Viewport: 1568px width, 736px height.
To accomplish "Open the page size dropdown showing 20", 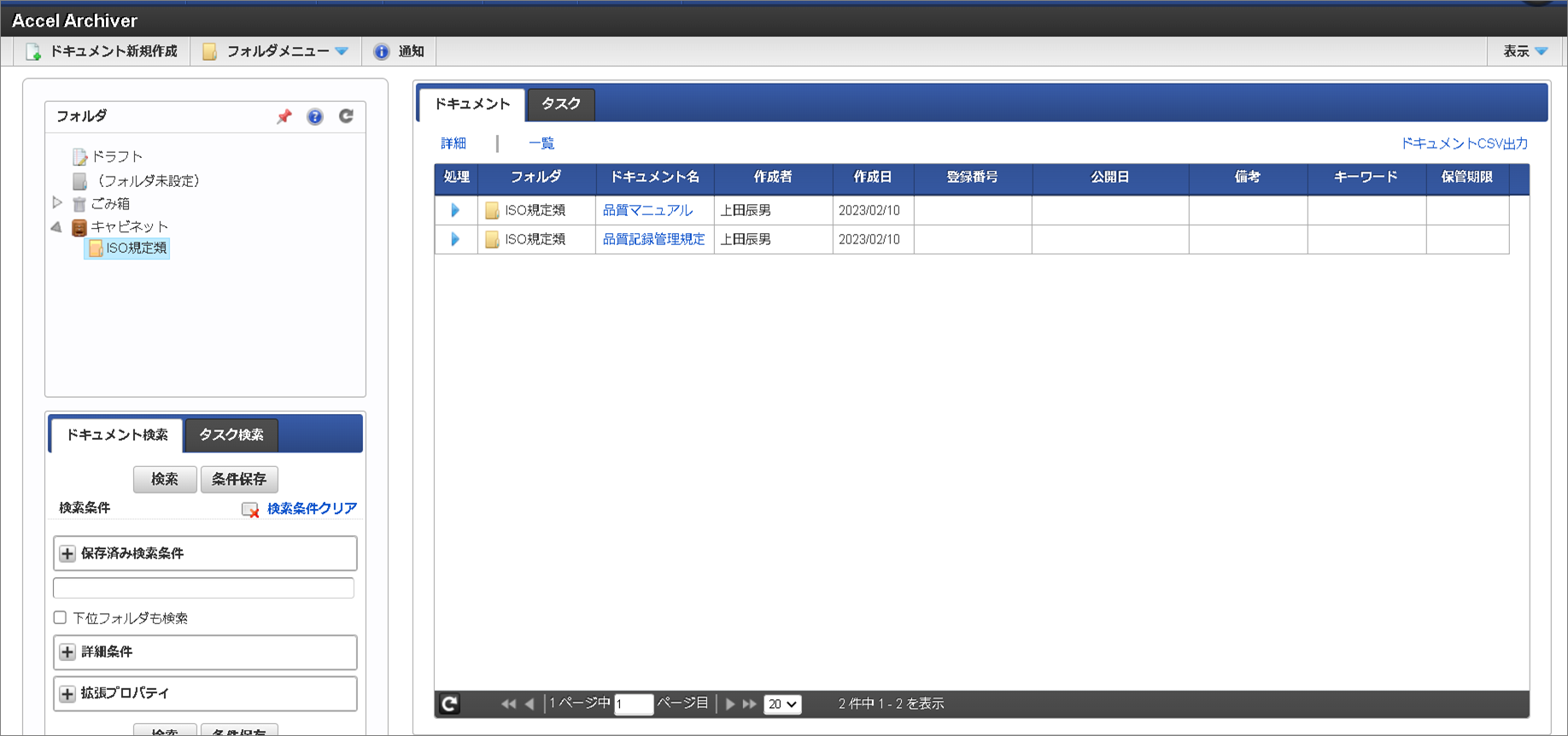I will [781, 704].
